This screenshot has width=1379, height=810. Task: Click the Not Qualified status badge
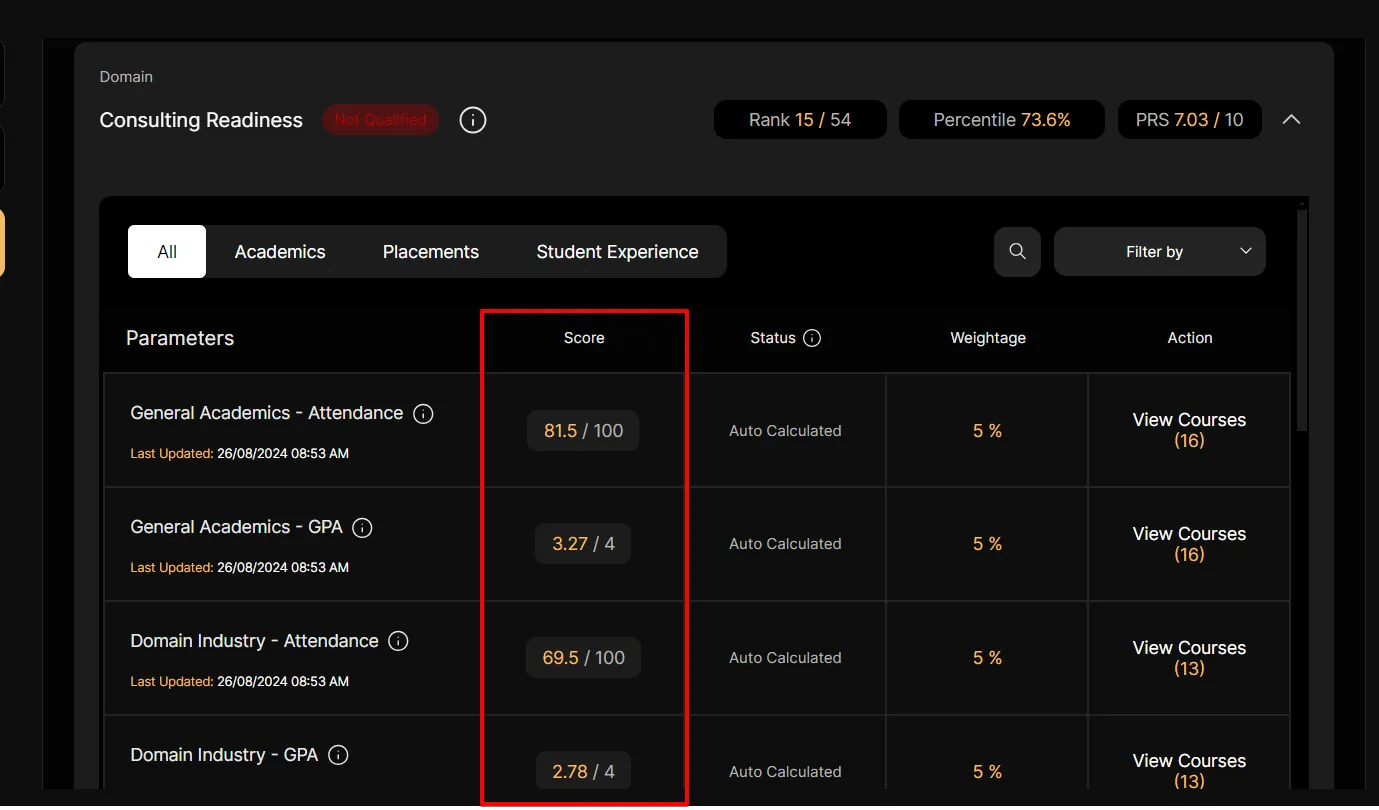[x=380, y=120]
